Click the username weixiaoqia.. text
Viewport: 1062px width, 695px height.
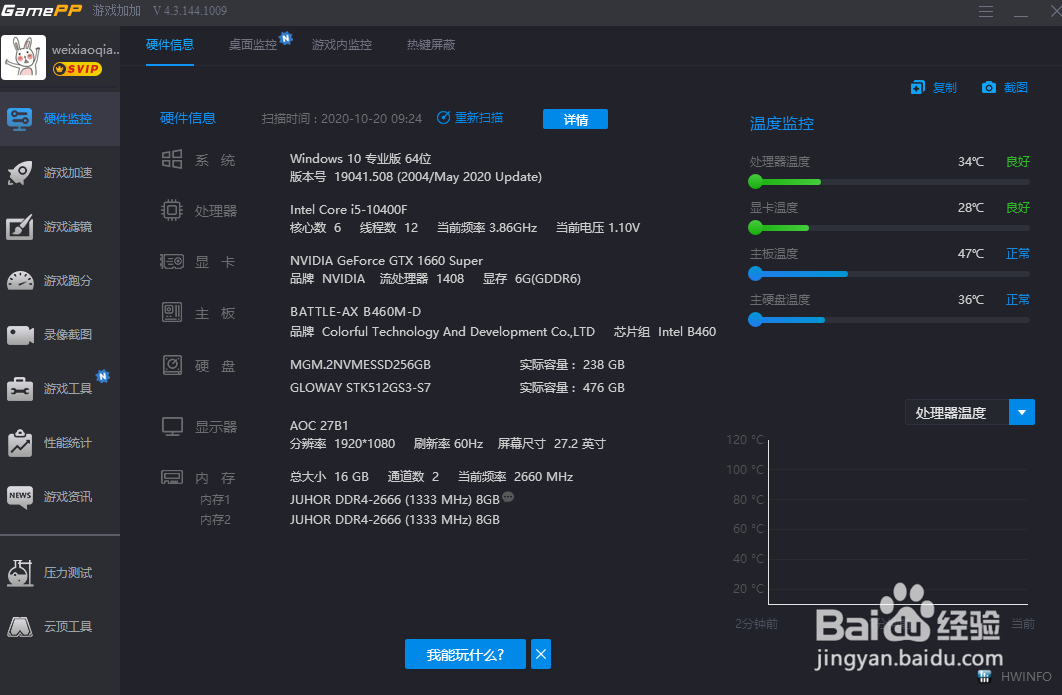pos(86,49)
